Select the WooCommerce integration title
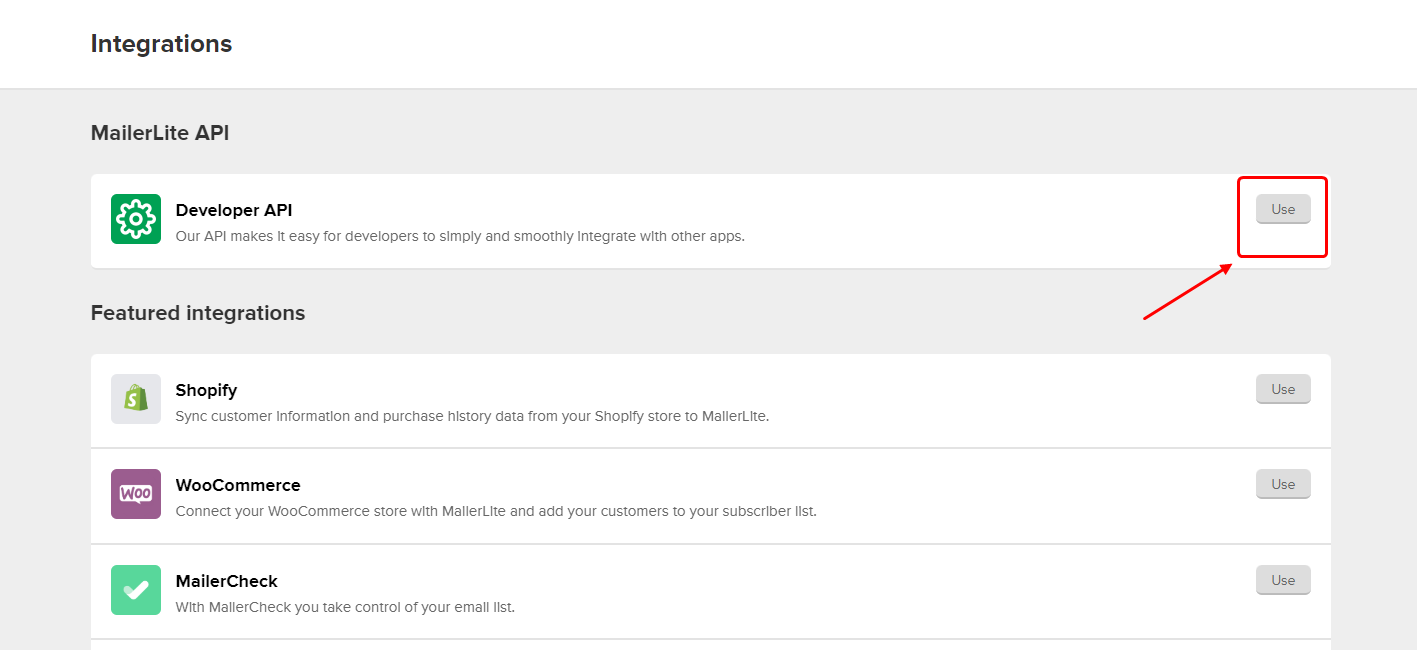 pos(238,485)
